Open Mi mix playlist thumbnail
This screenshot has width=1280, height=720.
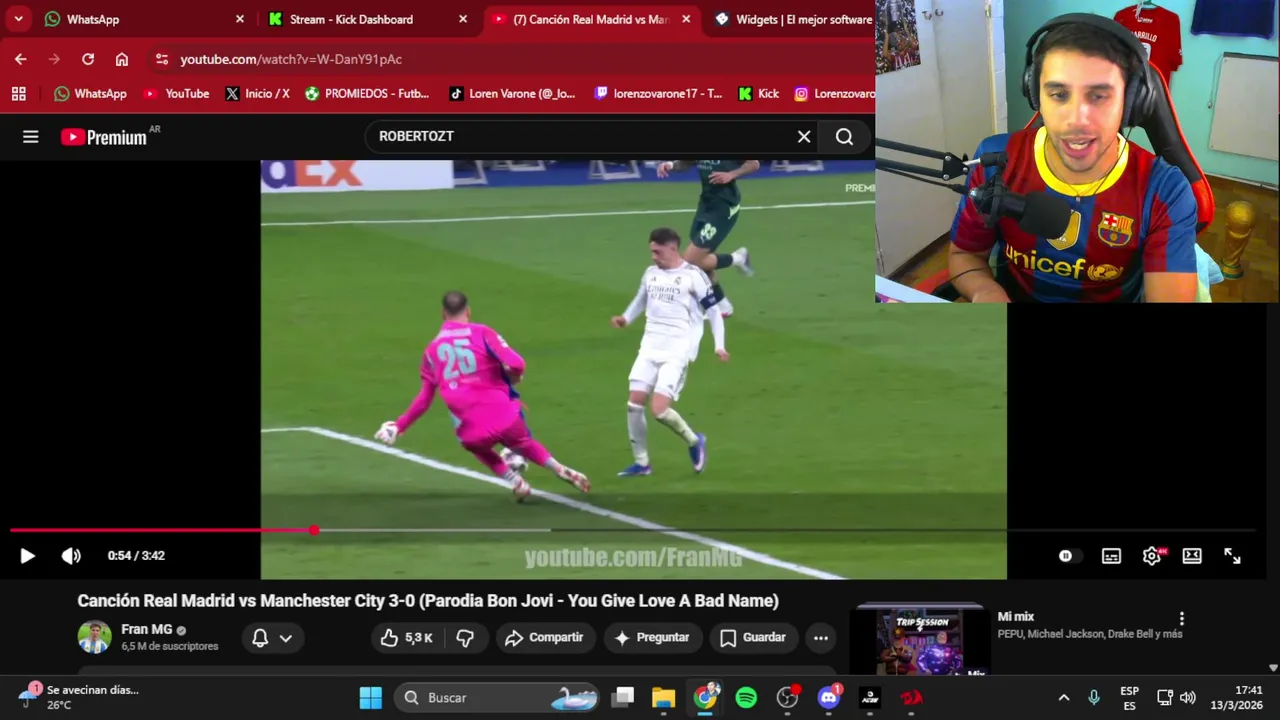pyautogui.click(x=920, y=640)
